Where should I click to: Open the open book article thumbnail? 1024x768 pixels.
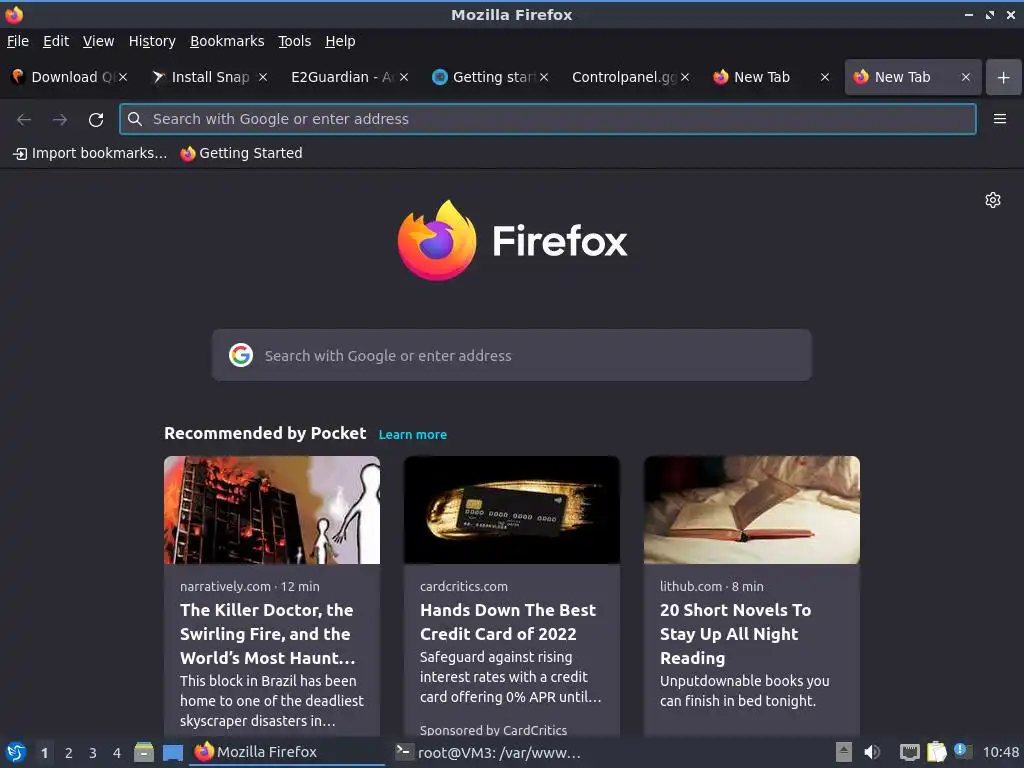(752, 510)
